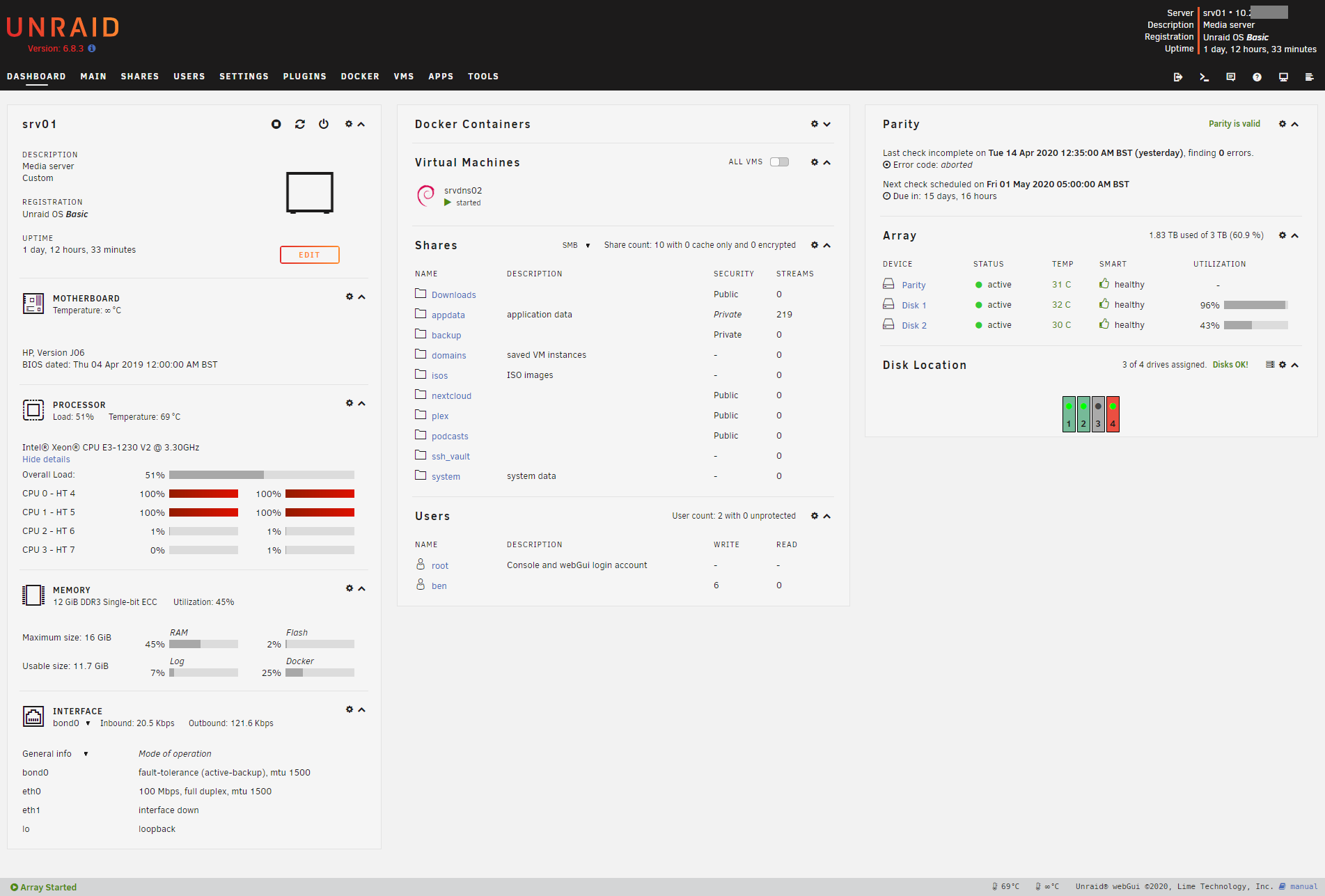Collapse the Processor section chevron
Viewport: 1325px width, 896px height.
tap(362, 404)
